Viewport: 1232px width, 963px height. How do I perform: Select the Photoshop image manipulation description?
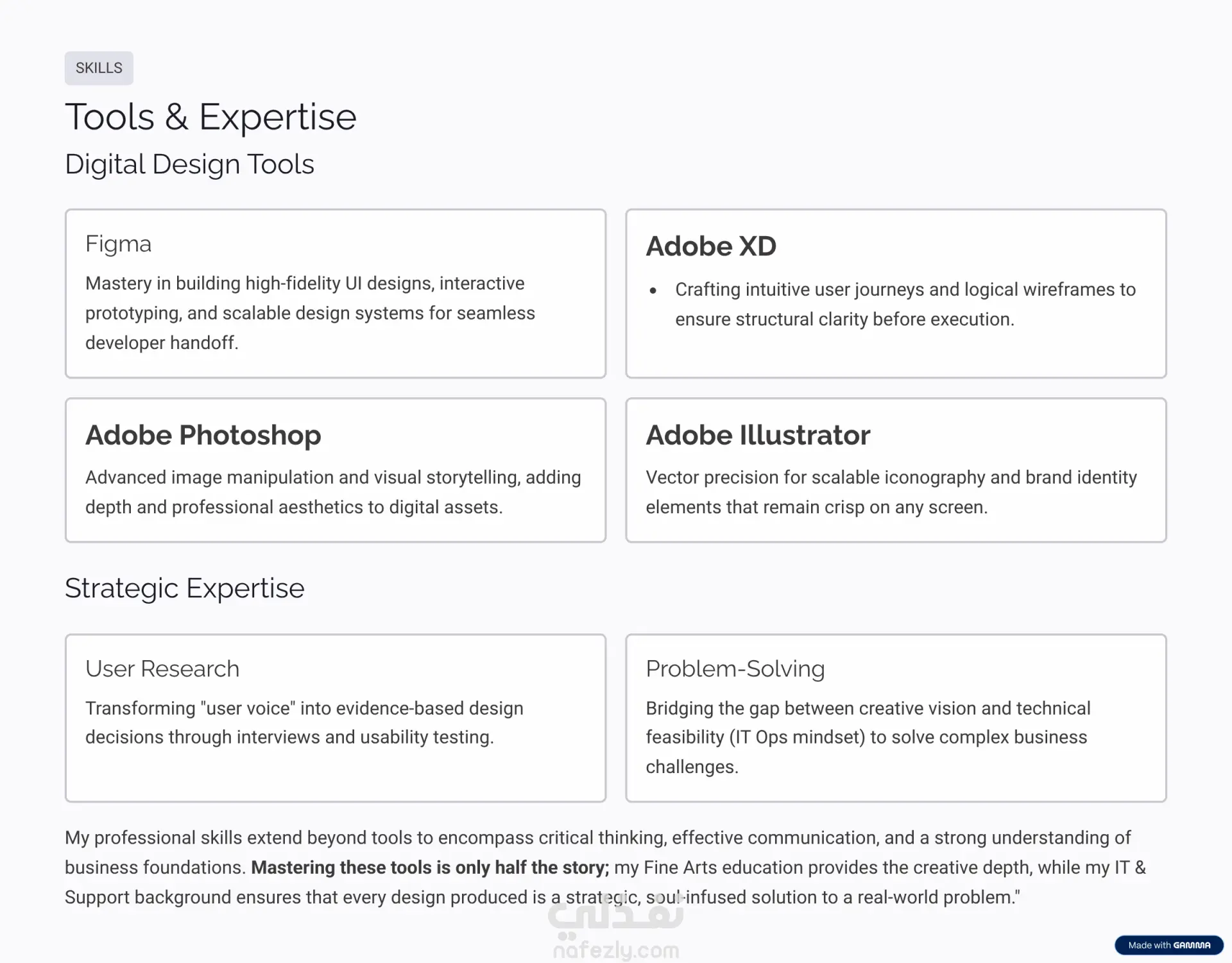[333, 492]
